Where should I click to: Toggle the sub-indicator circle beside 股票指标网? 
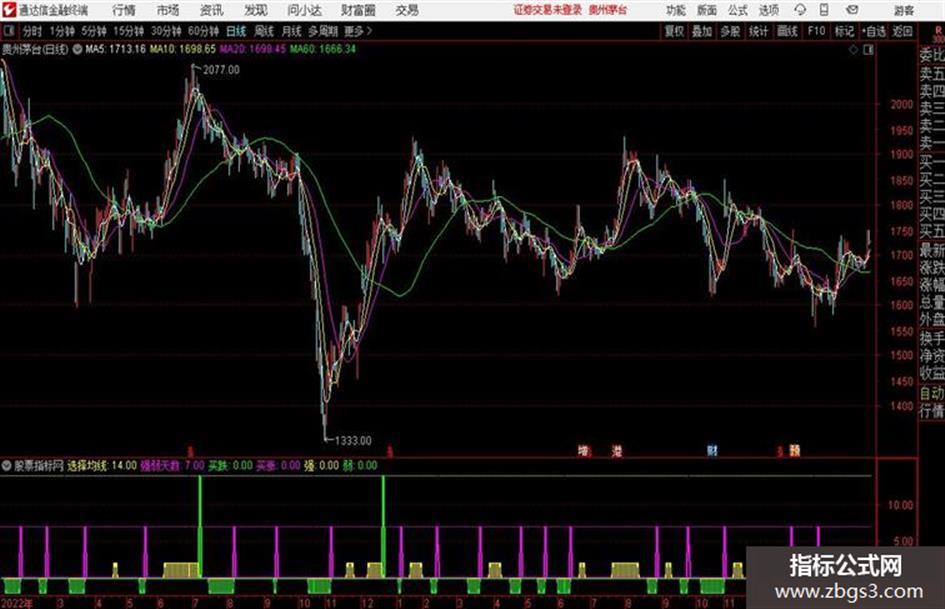[7, 465]
